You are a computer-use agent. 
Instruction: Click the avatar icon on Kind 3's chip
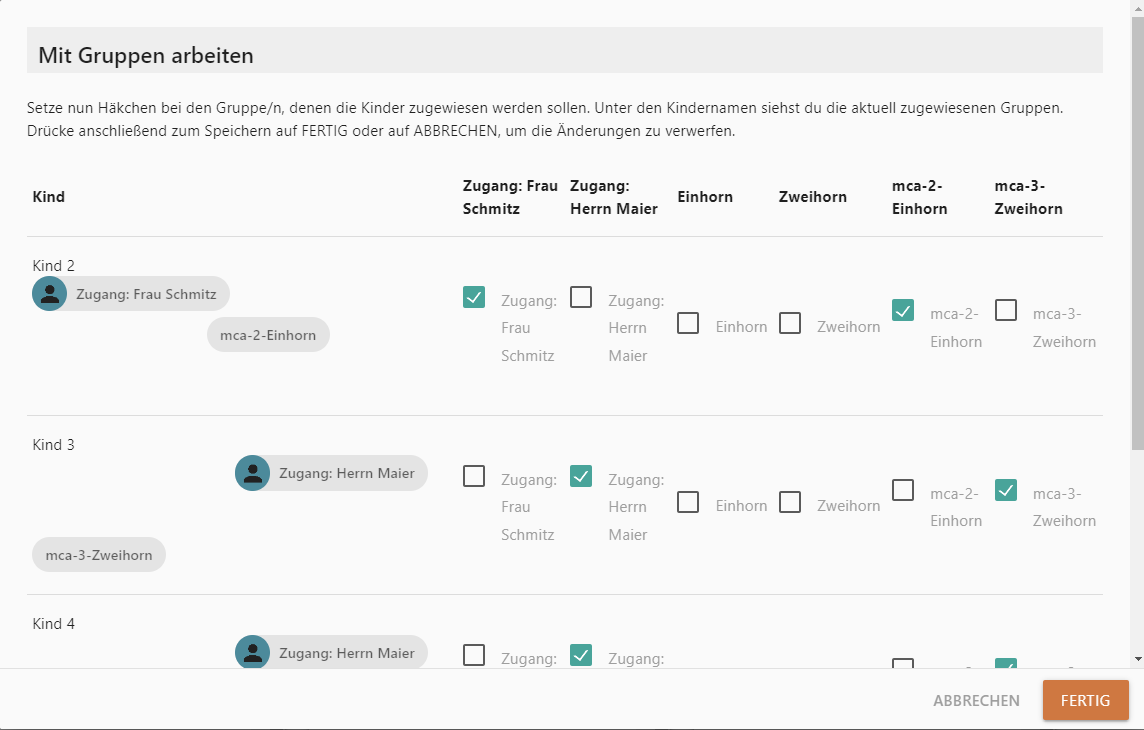tap(252, 473)
